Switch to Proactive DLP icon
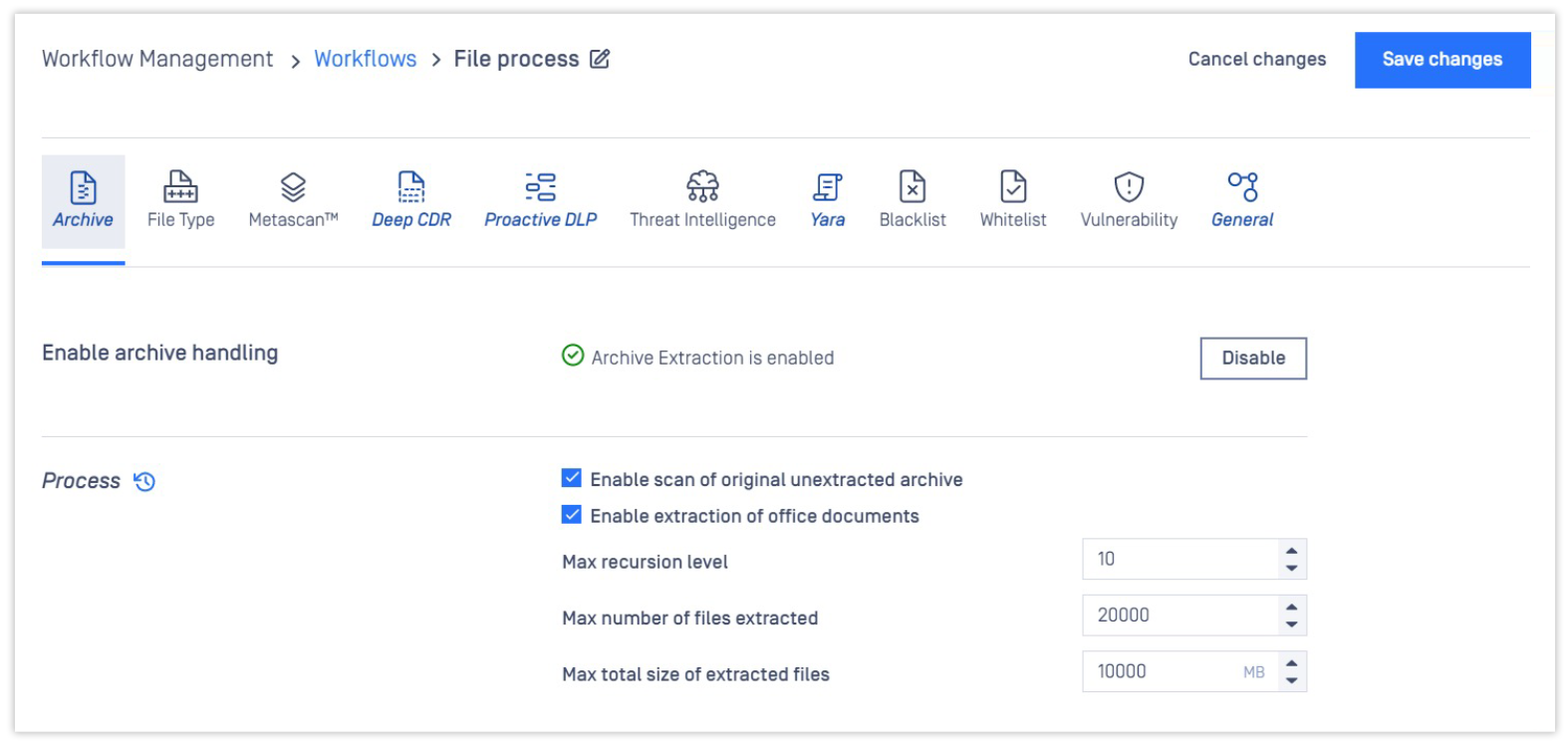This screenshot has height=744, width=1568. point(540,186)
